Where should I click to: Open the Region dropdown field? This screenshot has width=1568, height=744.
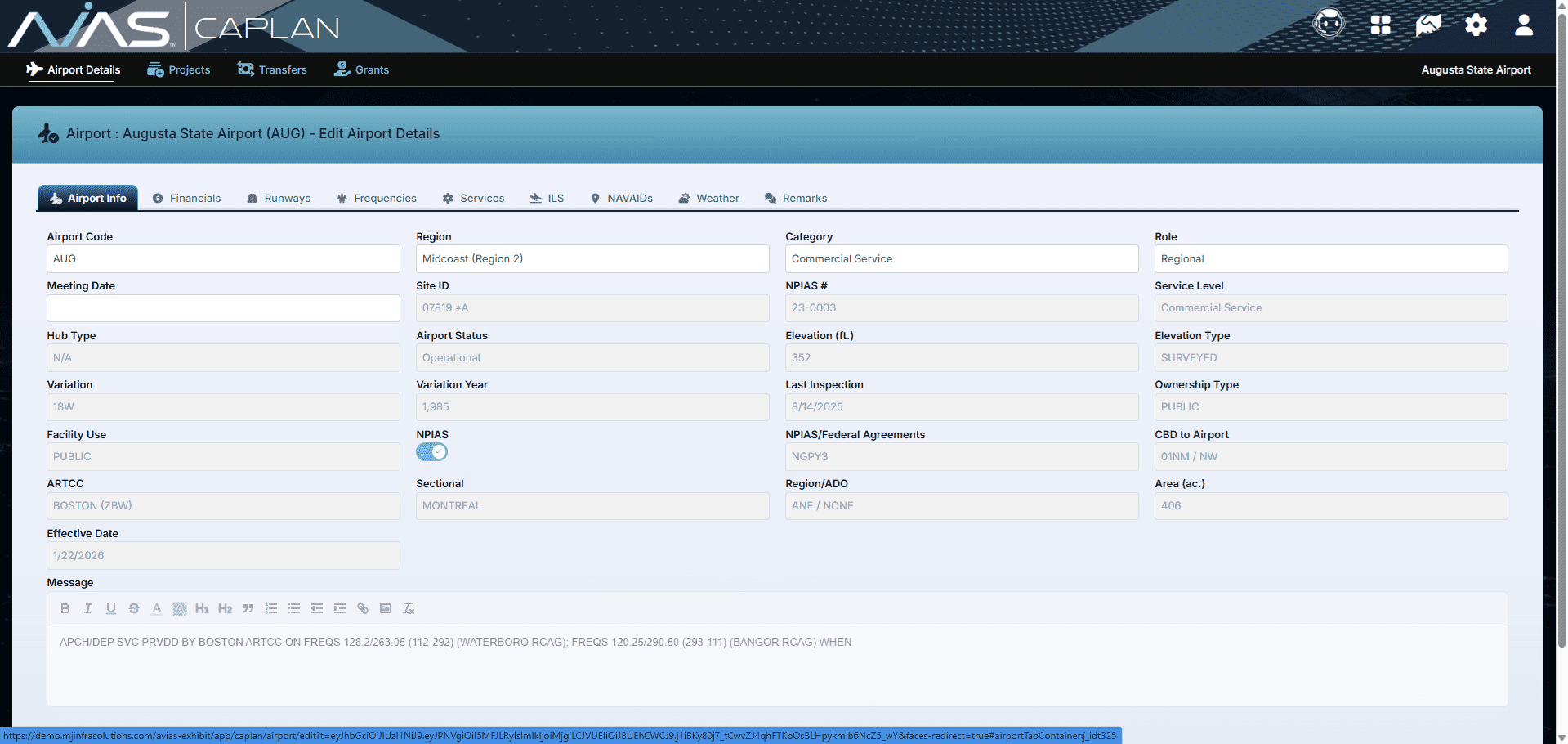click(x=592, y=259)
